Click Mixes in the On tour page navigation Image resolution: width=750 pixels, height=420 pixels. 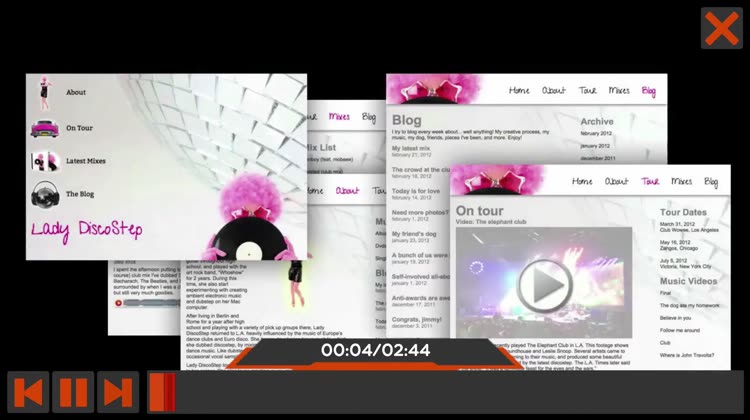[x=682, y=181]
